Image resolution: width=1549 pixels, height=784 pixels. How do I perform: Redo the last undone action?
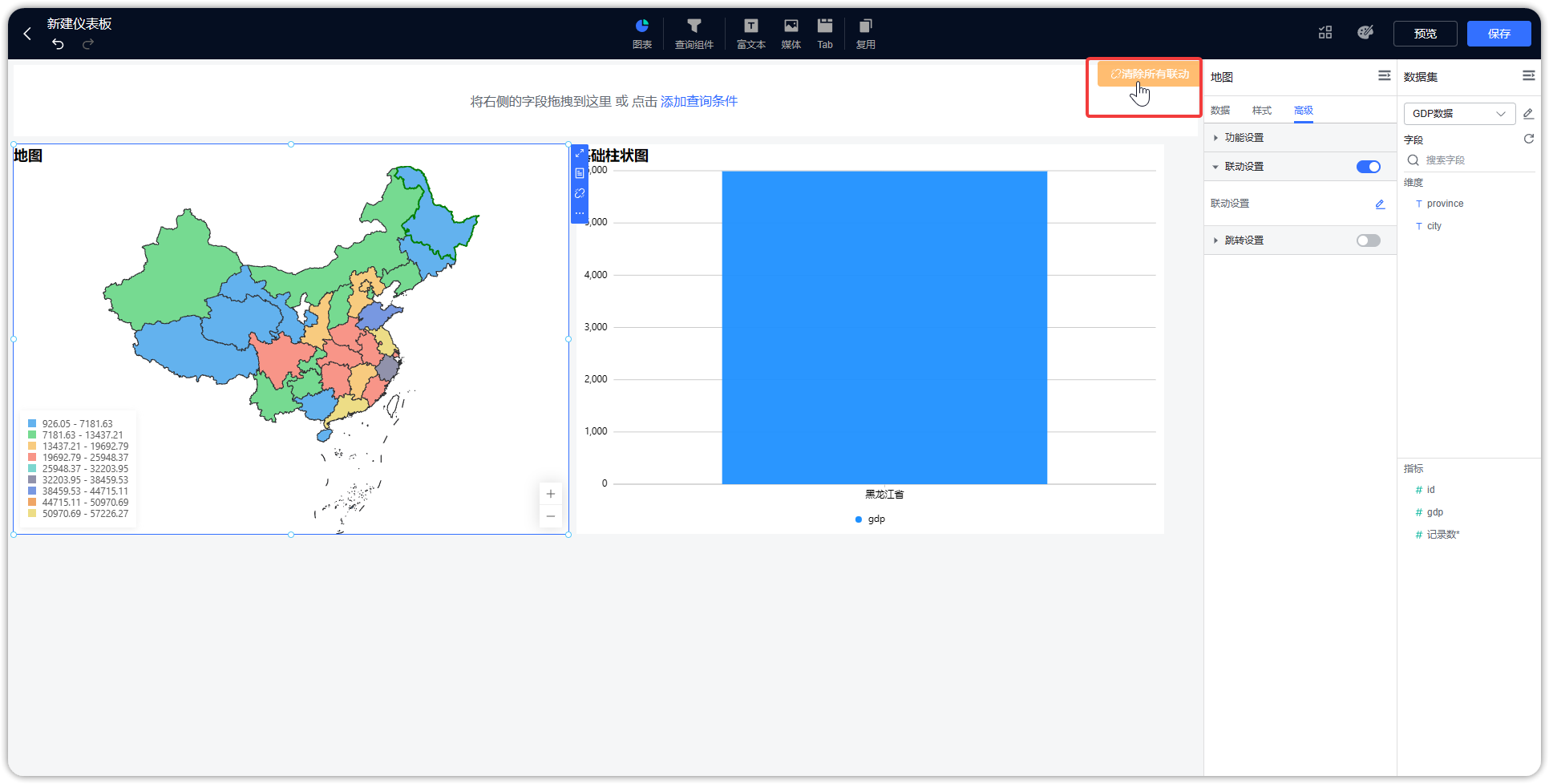point(88,44)
